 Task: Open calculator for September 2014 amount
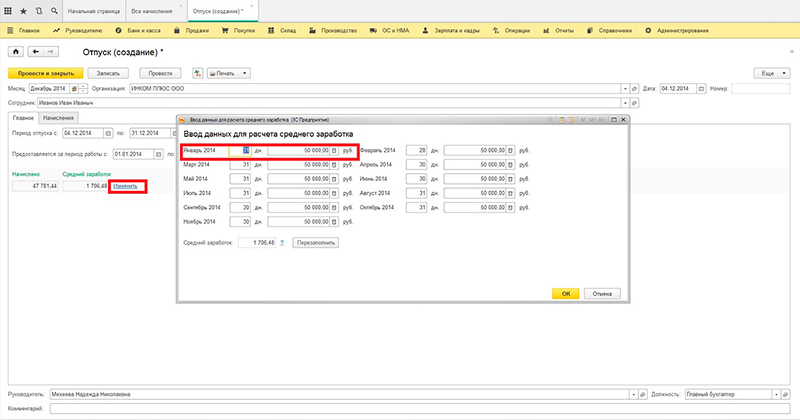tap(334, 208)
